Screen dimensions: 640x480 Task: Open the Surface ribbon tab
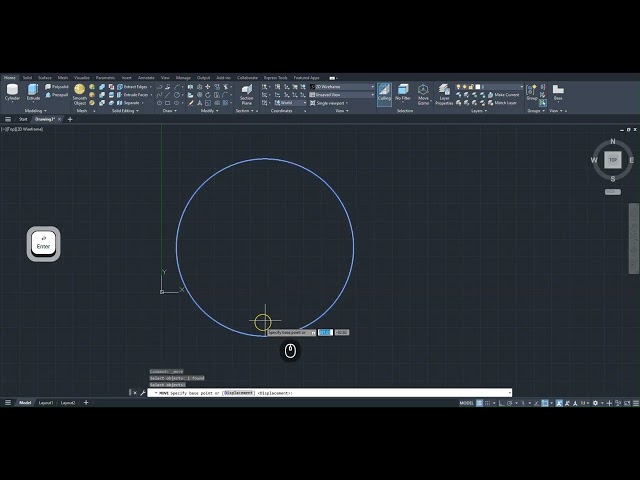coord(44,78)
